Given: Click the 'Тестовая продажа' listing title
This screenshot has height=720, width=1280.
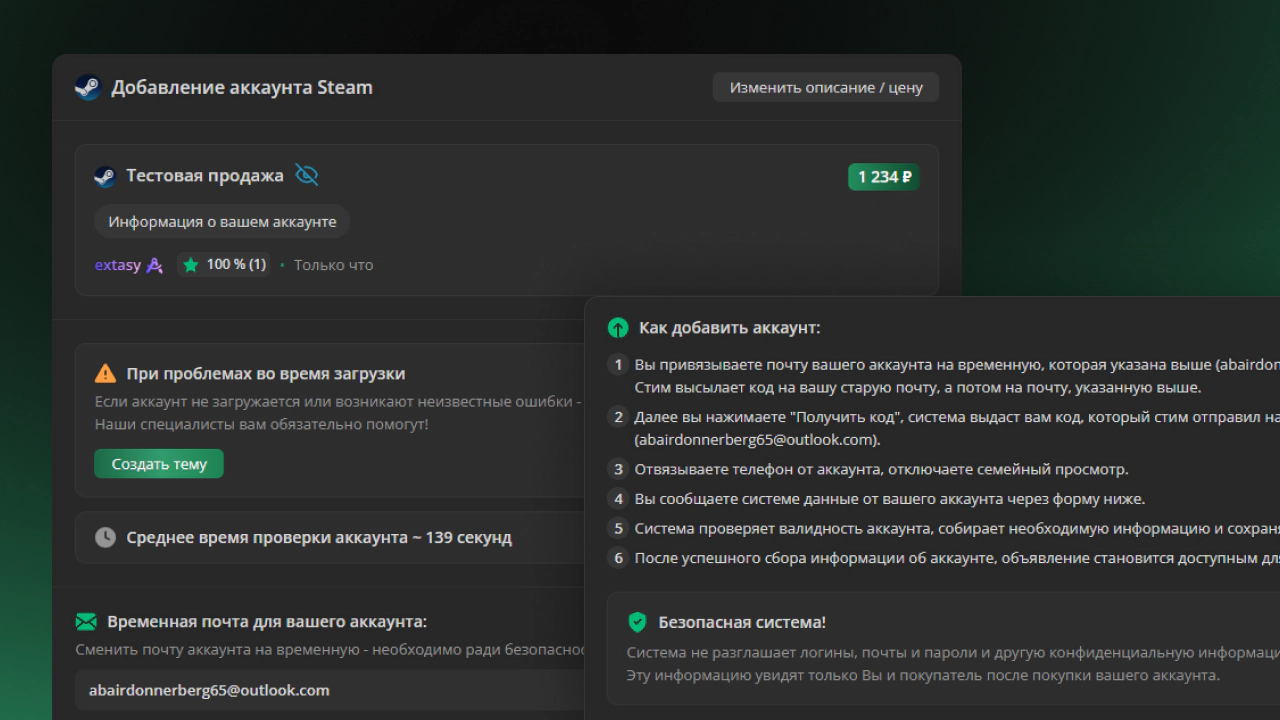Looking at the screenshot, I should (x=205, y=176).
